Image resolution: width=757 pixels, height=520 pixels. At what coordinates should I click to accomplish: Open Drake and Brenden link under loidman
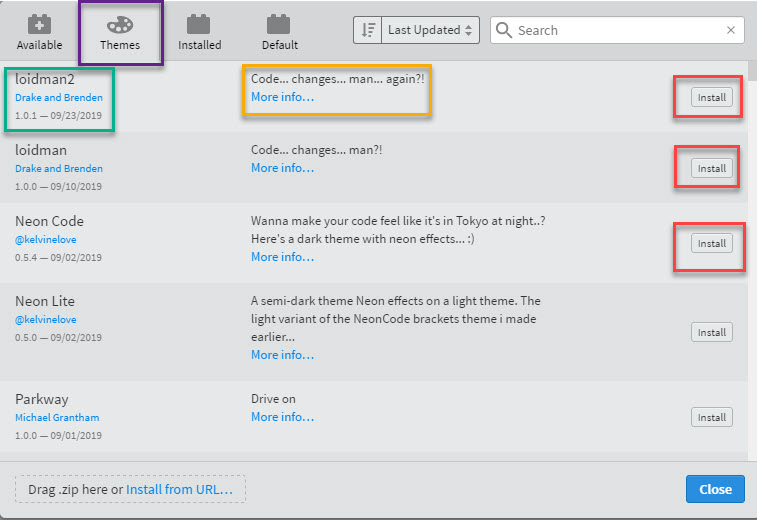59,169
